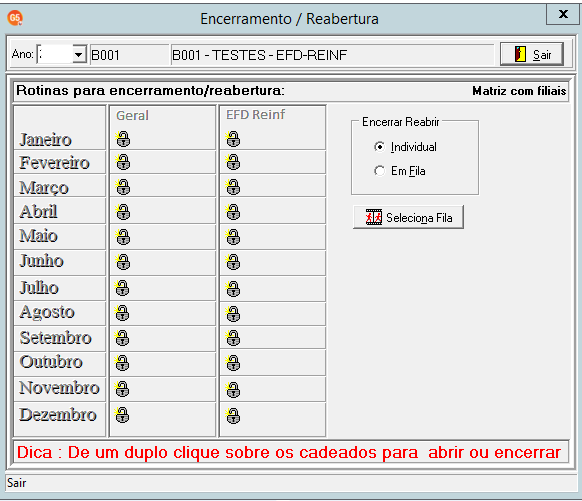Click the Novembro month label

[59, 388]
